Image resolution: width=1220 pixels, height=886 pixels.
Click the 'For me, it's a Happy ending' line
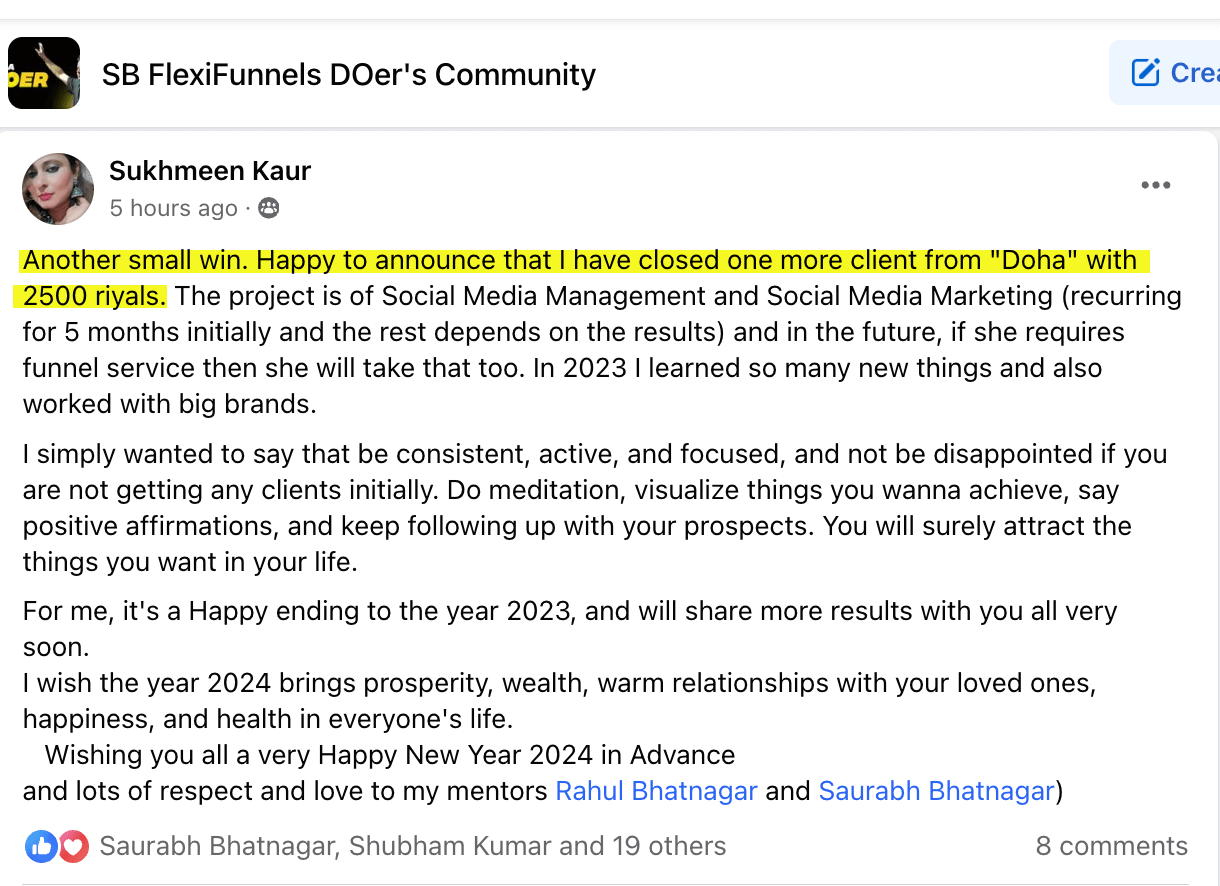569,610
